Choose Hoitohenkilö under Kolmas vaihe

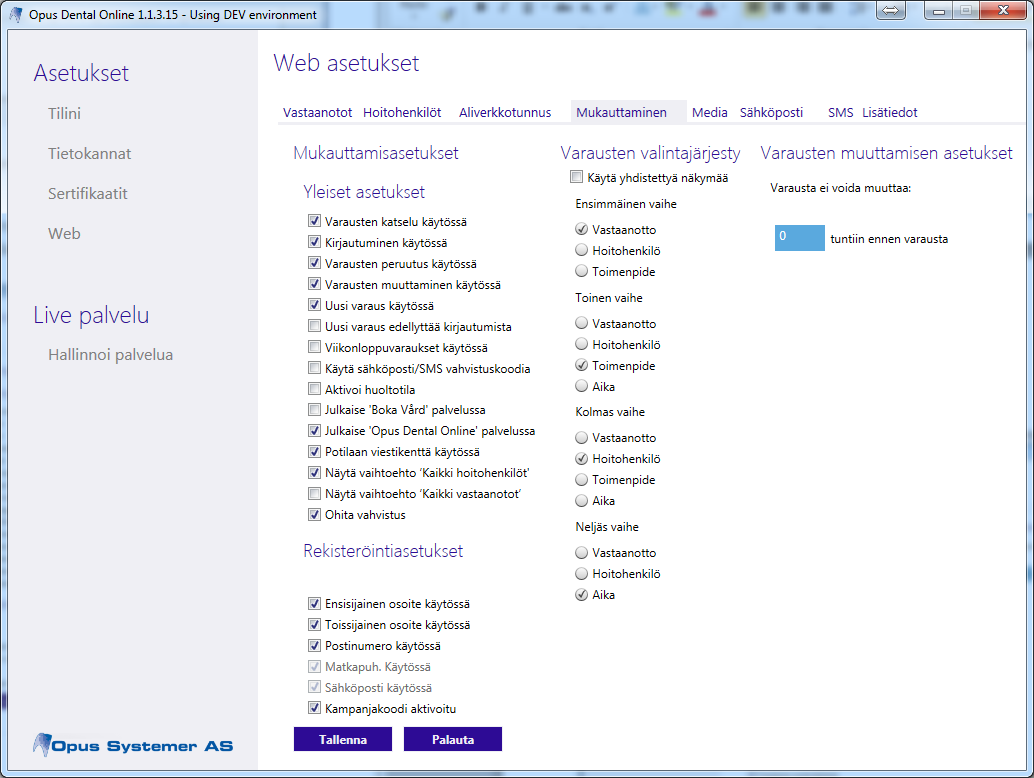[x=582, y=458]
